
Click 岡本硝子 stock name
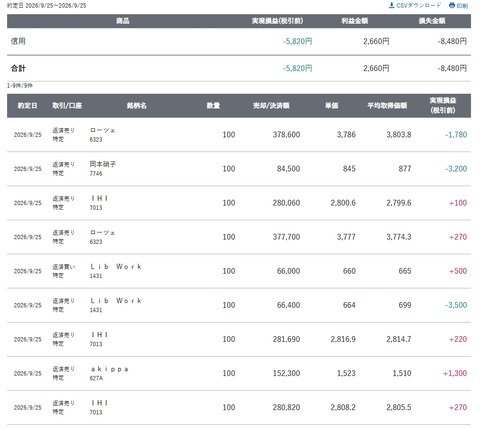pyautogui.click(x=103, y=164)
